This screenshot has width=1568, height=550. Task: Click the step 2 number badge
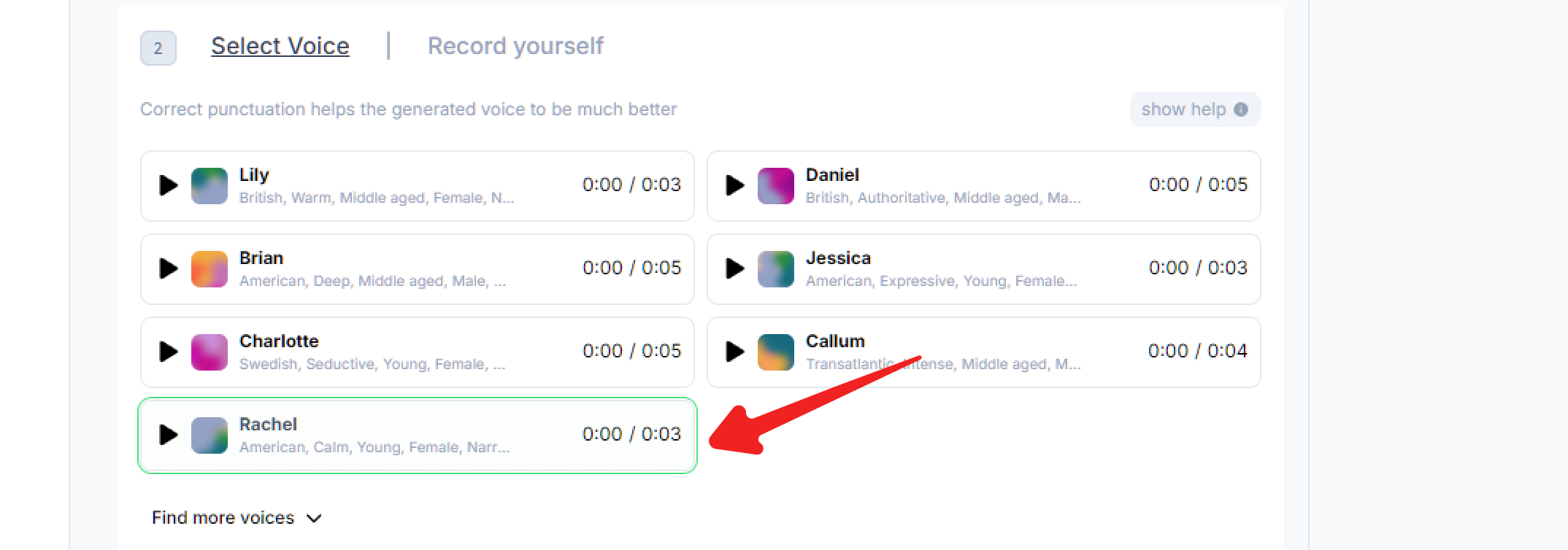pos(158,48)
